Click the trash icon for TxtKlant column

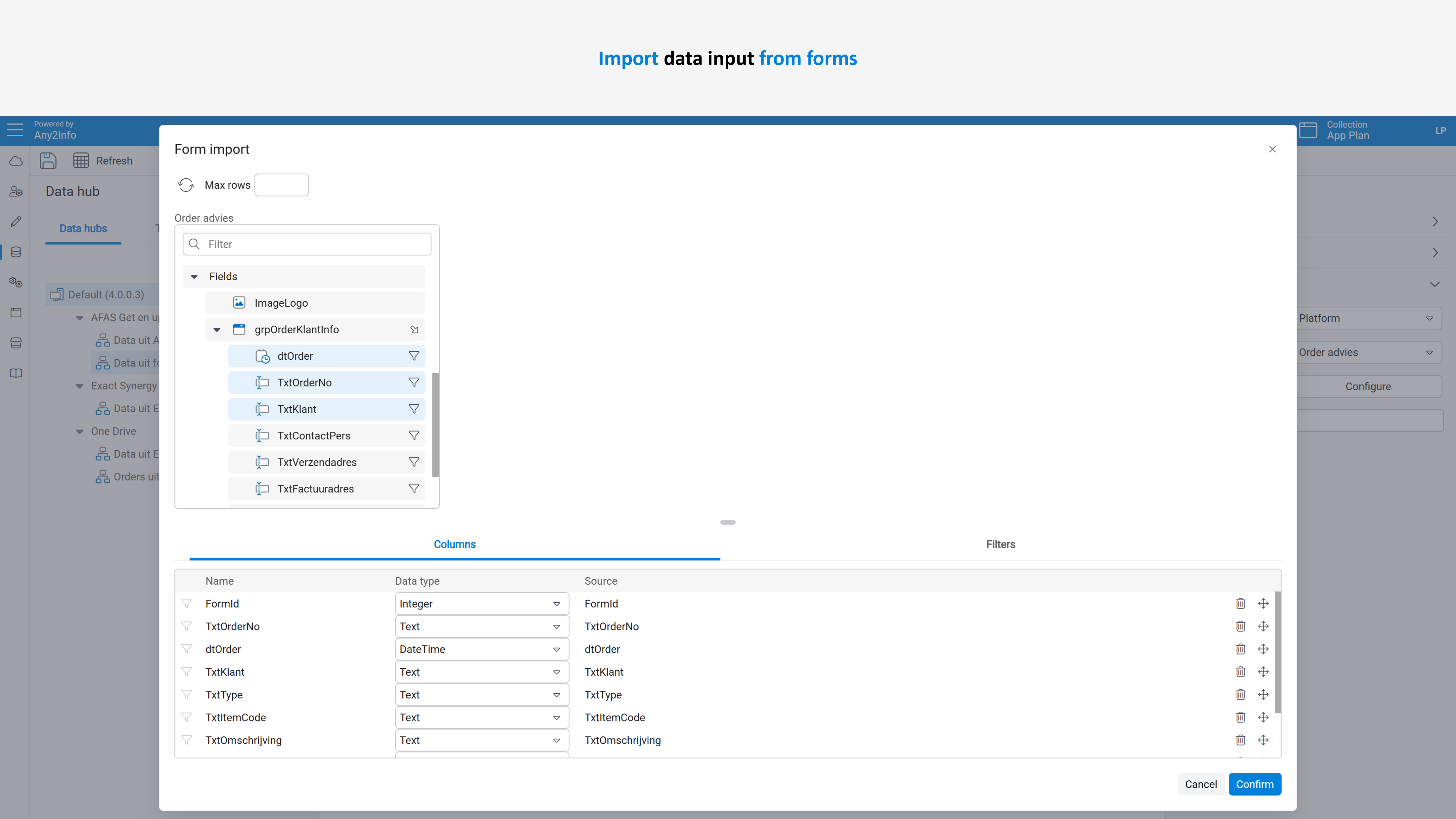coord(1240,672)
